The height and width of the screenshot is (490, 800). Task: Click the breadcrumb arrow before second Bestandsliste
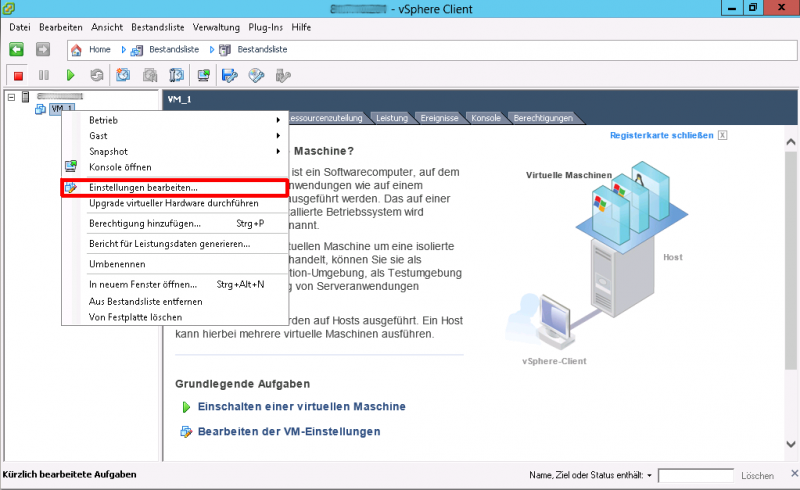(212, 50)
